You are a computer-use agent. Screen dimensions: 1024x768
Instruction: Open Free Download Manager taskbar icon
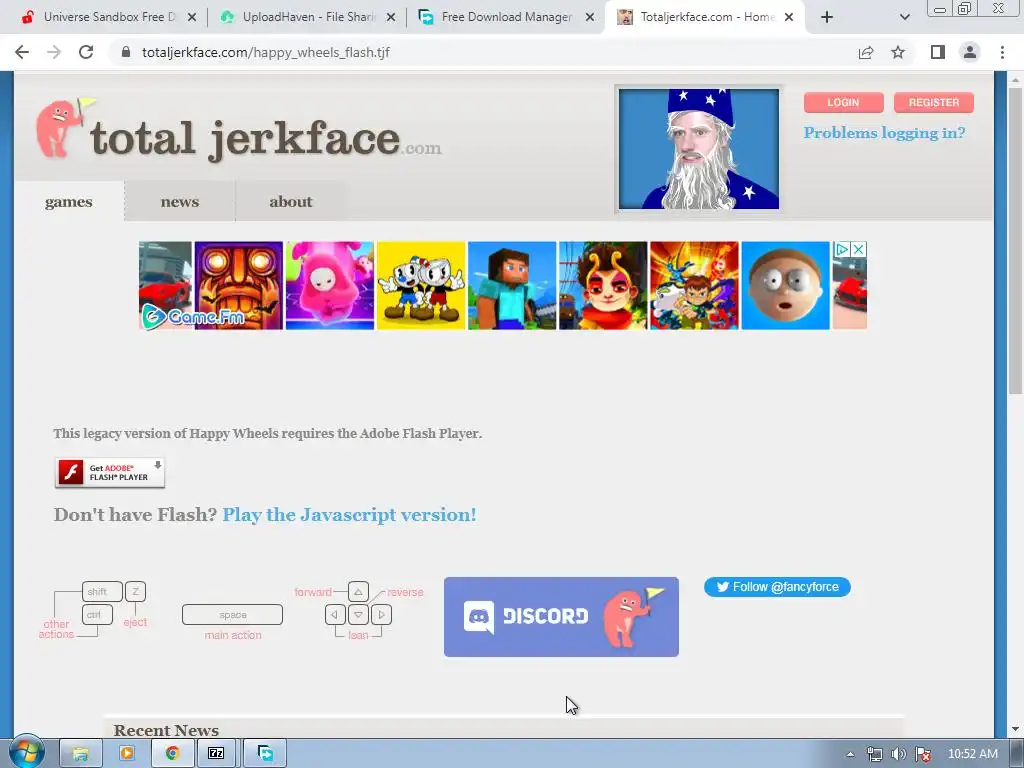click(265, 753)
